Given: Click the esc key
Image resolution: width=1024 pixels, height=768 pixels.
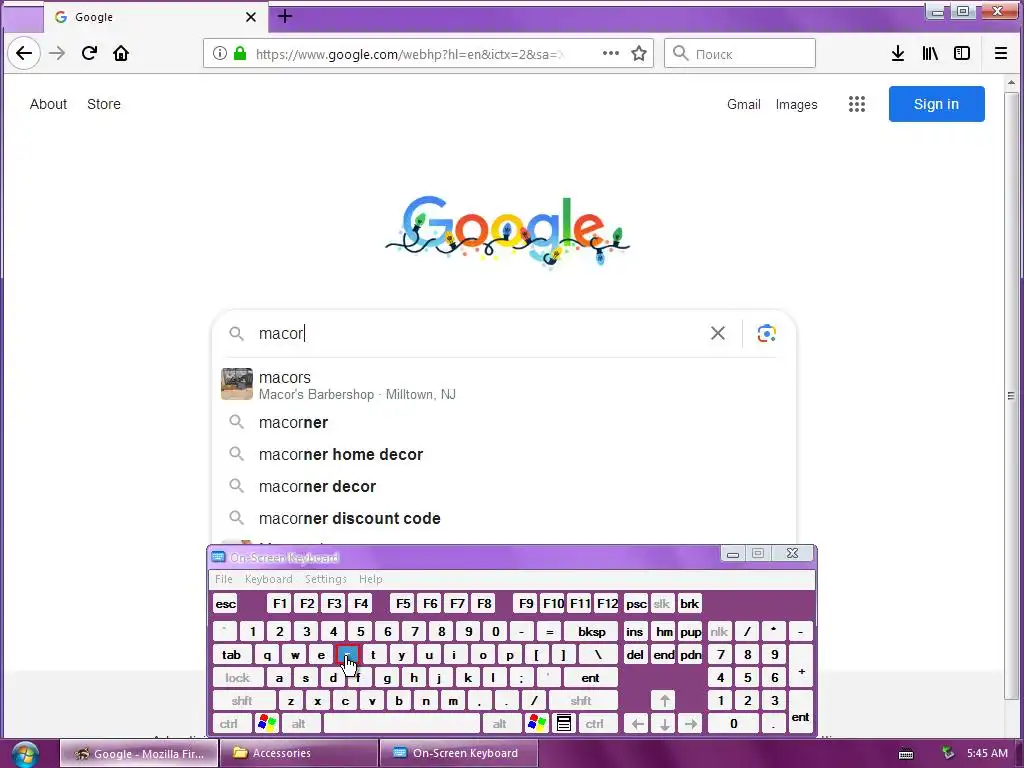Looking at the screenshot, I should [225, 603].
